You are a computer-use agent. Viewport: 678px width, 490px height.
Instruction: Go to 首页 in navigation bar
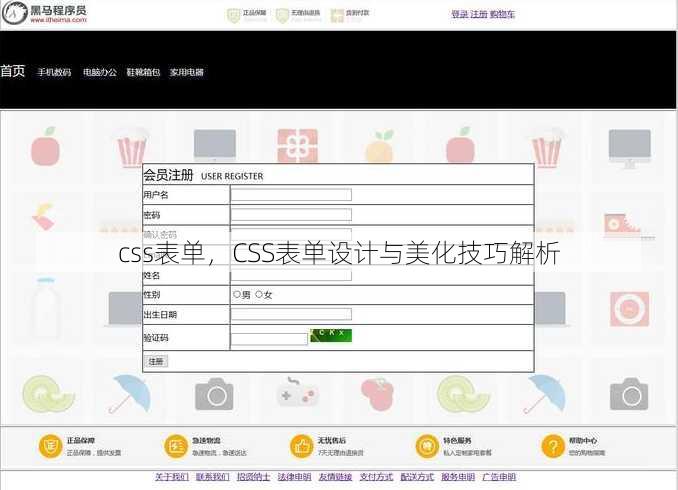pyautogui.click(x=13, y=70)
